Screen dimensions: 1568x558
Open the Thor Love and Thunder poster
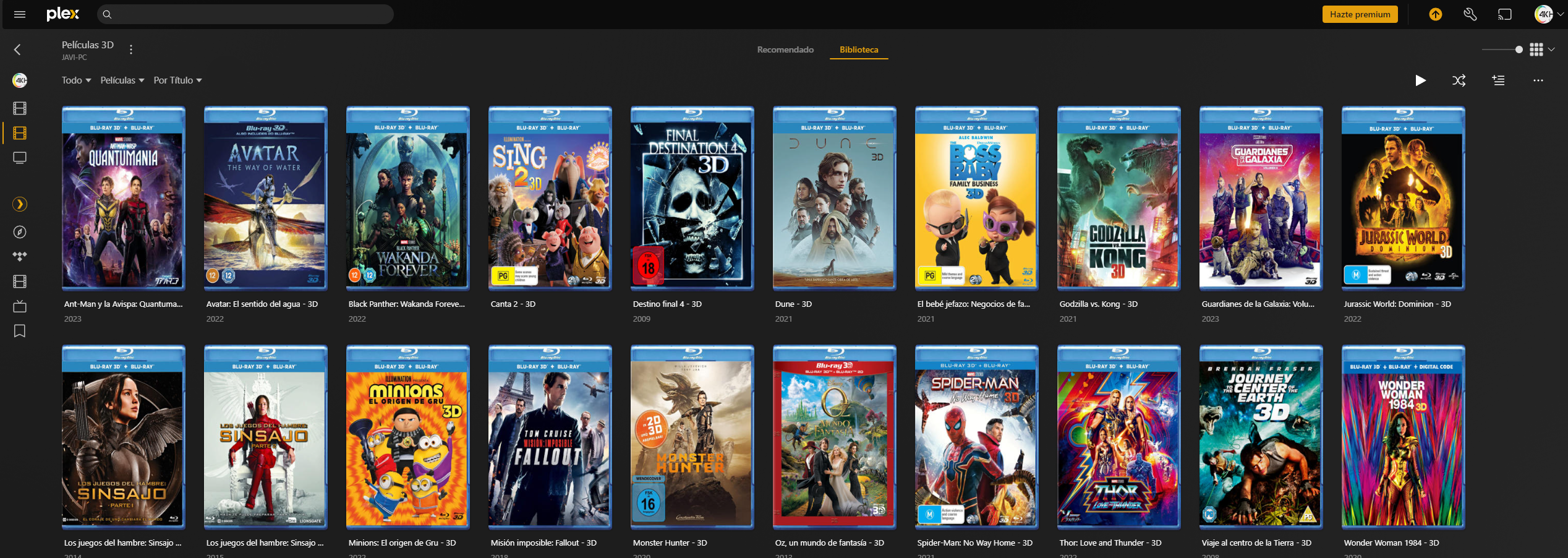tap(1119, 437)
